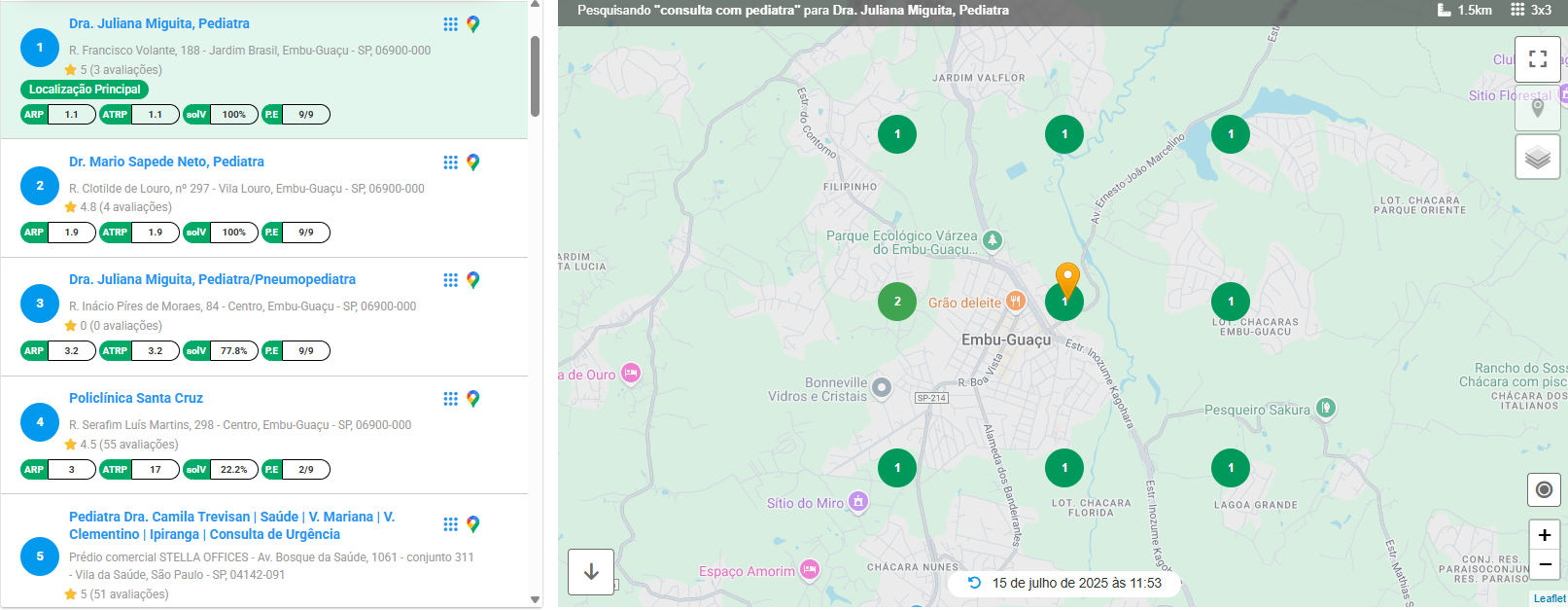Open Policlínica Santa Cruz listing title
This screenshot has height=610, width=1568.
pos(136,398)
